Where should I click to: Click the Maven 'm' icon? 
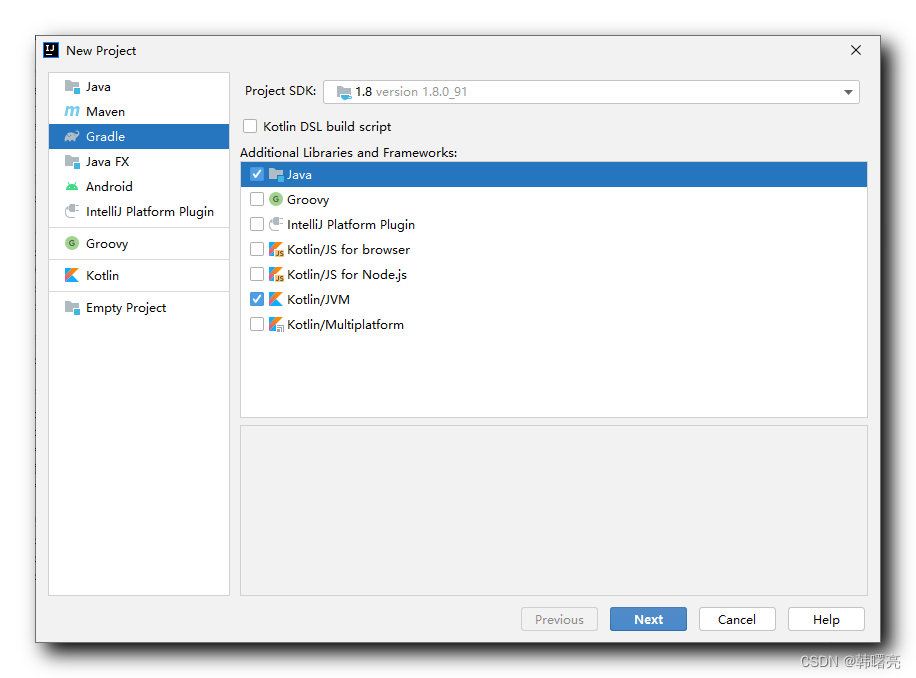click(72, 112)
